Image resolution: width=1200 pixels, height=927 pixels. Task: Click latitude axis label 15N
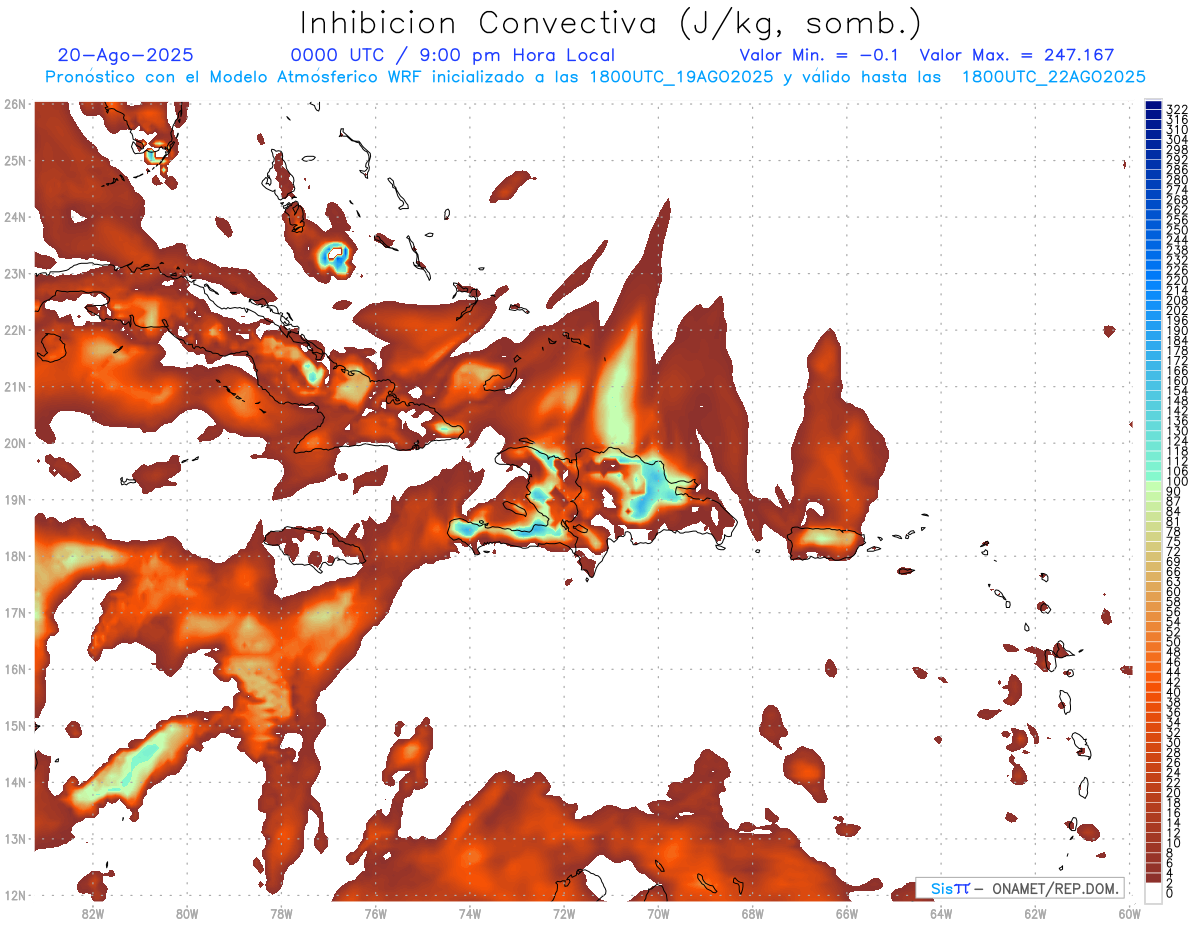point(15,725)
